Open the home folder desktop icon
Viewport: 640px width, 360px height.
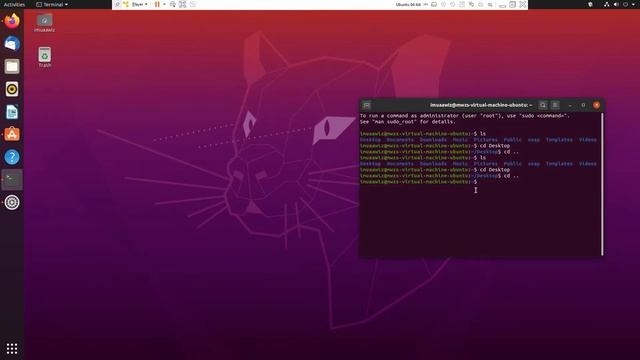click(x=44, y=23)
